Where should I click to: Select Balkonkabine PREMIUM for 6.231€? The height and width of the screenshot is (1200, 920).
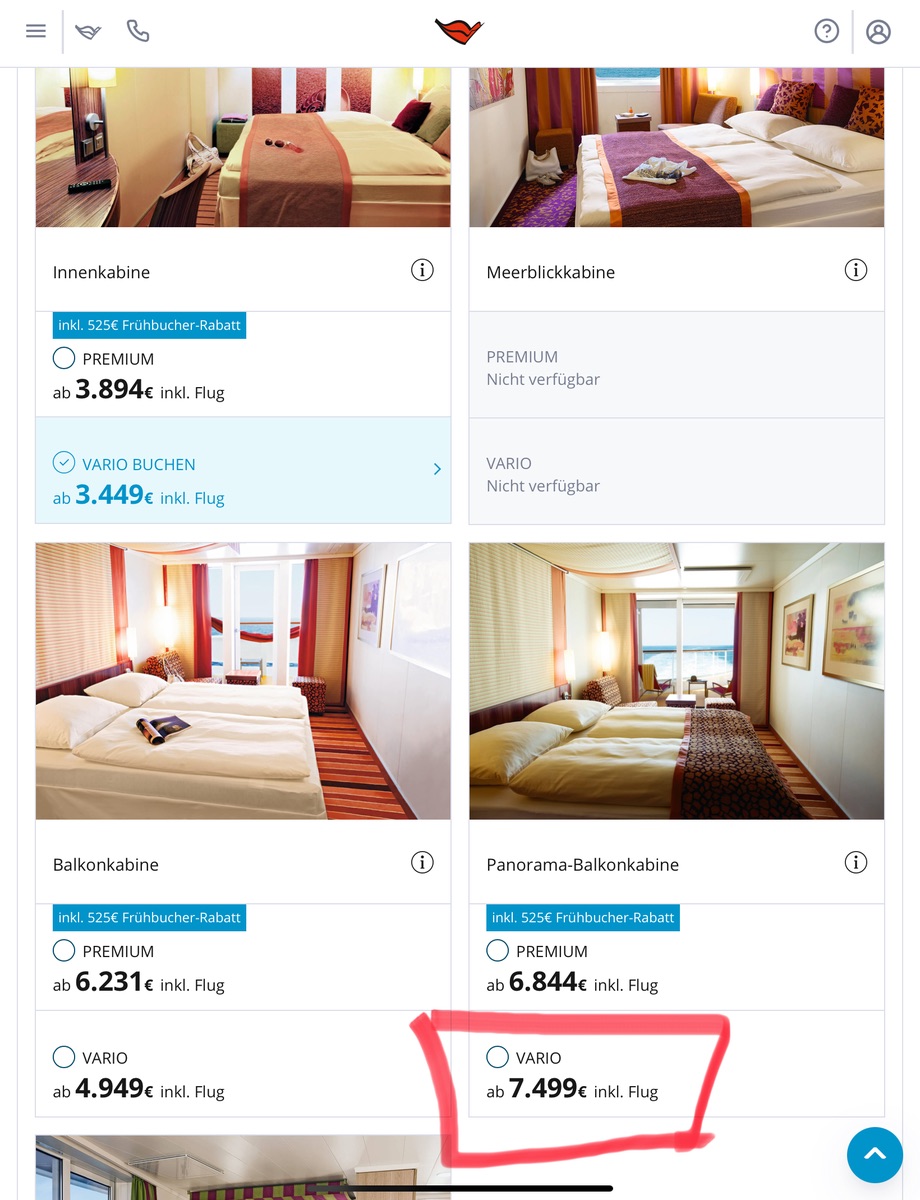[x=243, y=957]
